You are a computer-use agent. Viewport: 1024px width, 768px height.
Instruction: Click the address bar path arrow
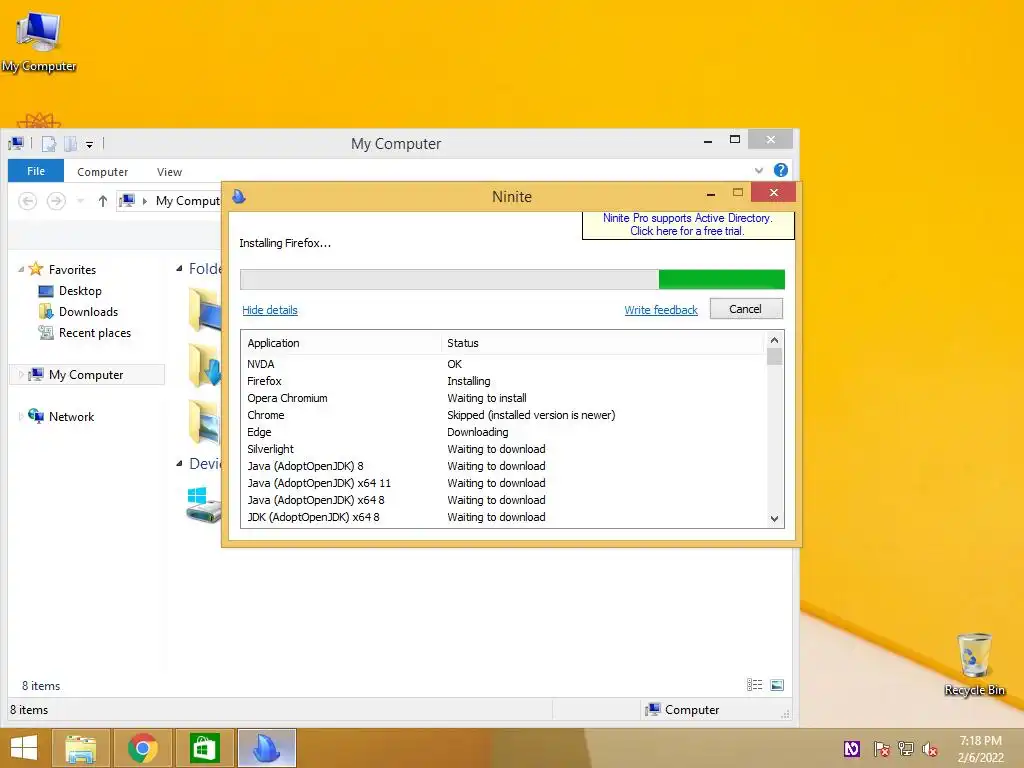(x=145, y=201)
